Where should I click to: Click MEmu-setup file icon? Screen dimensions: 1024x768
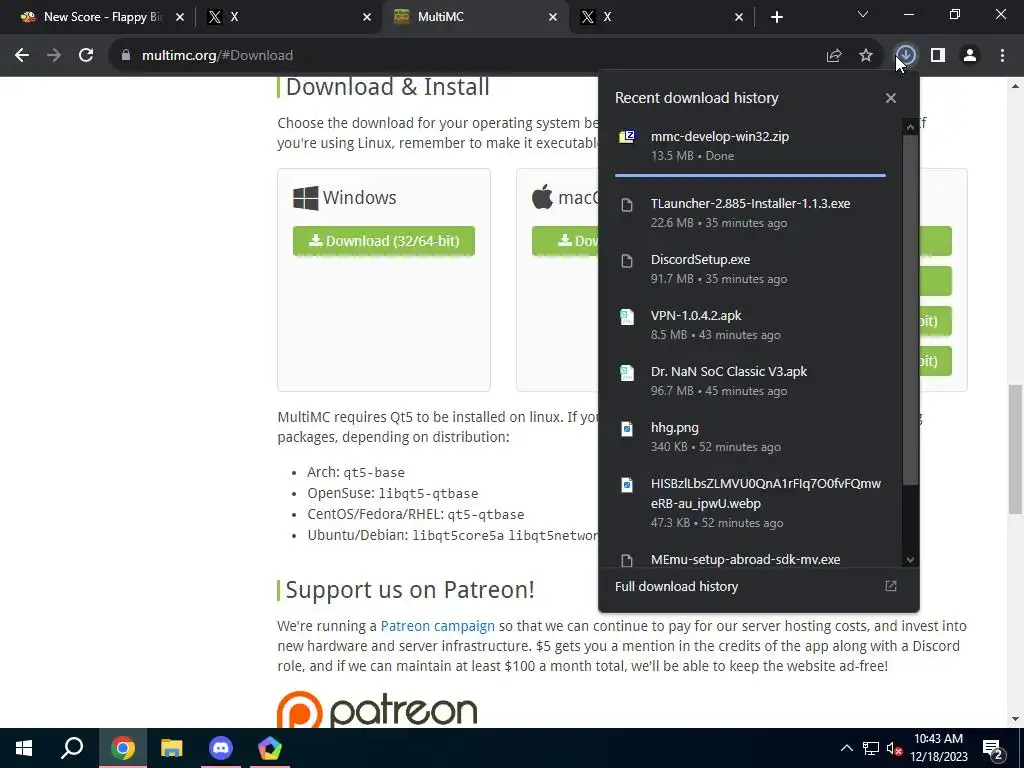coord(627,560)
